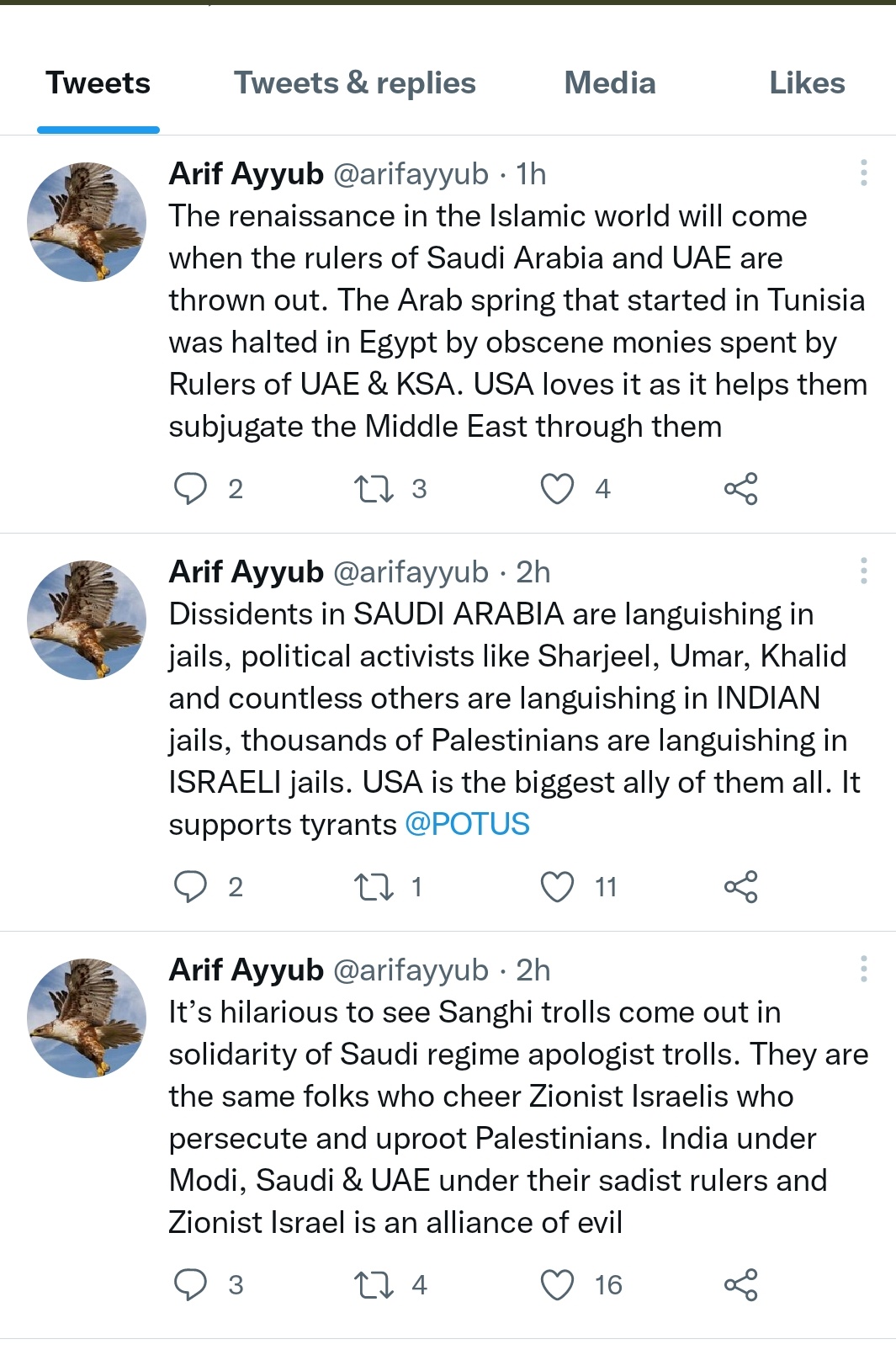The image size is (896, 1355).
Task: Switch to the Tweets & replies tab
Action: 354,82
